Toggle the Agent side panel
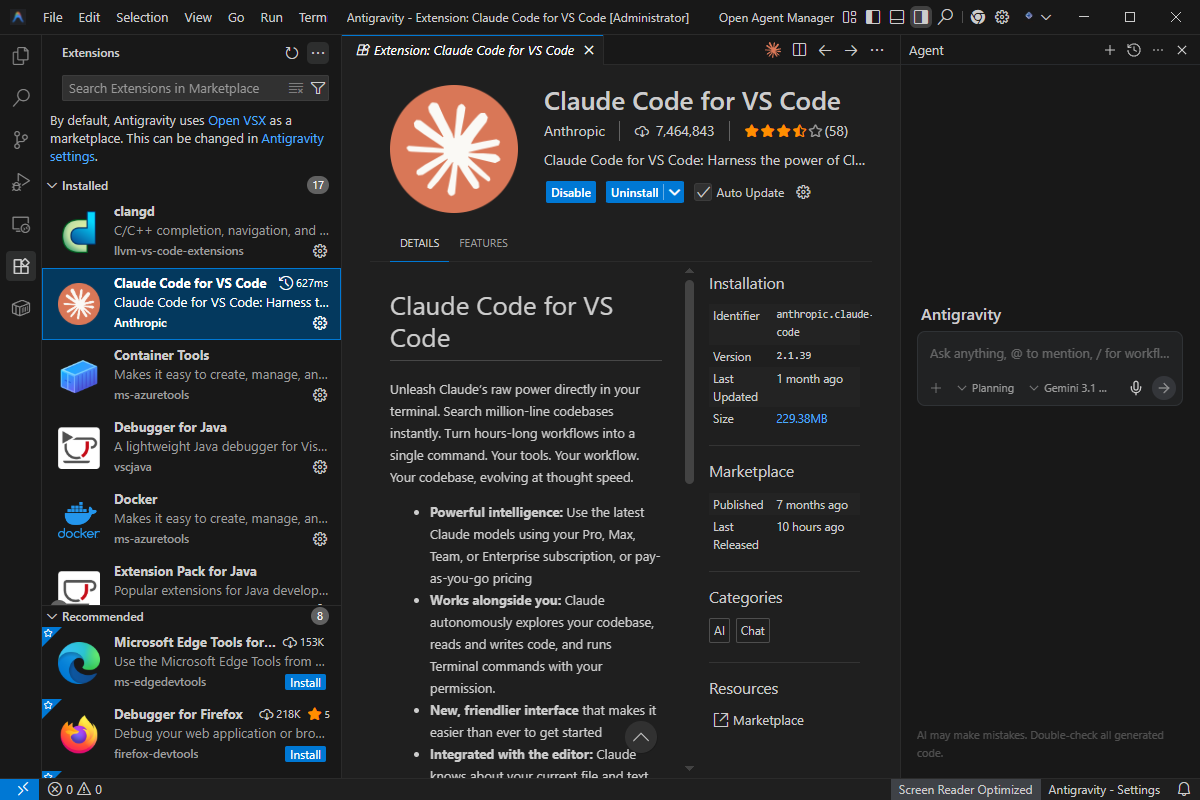 point(921,17)
